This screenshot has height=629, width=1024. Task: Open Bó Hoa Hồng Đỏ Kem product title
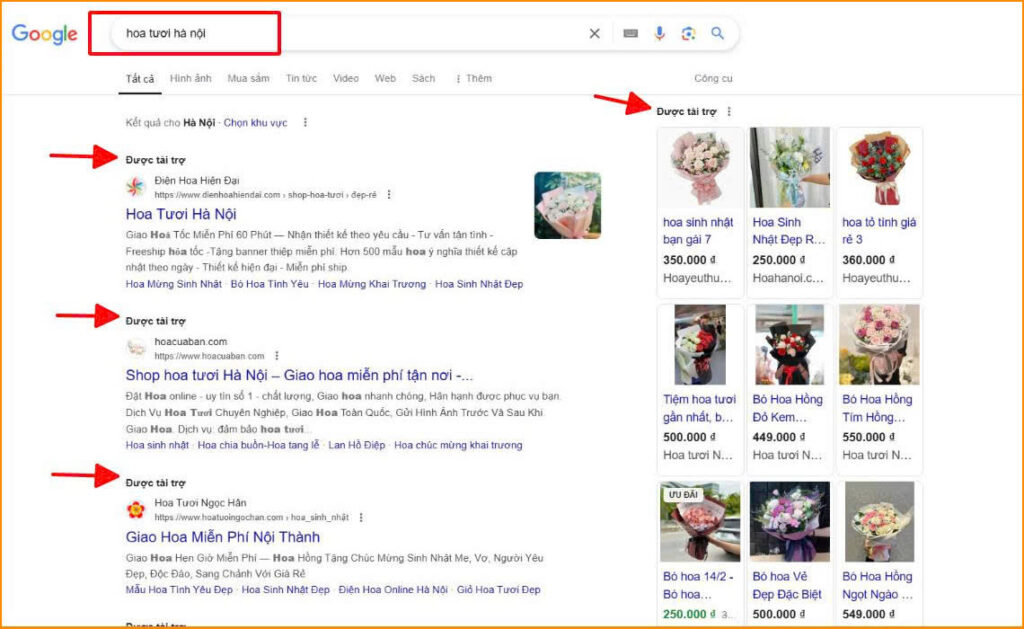(788, 408)
